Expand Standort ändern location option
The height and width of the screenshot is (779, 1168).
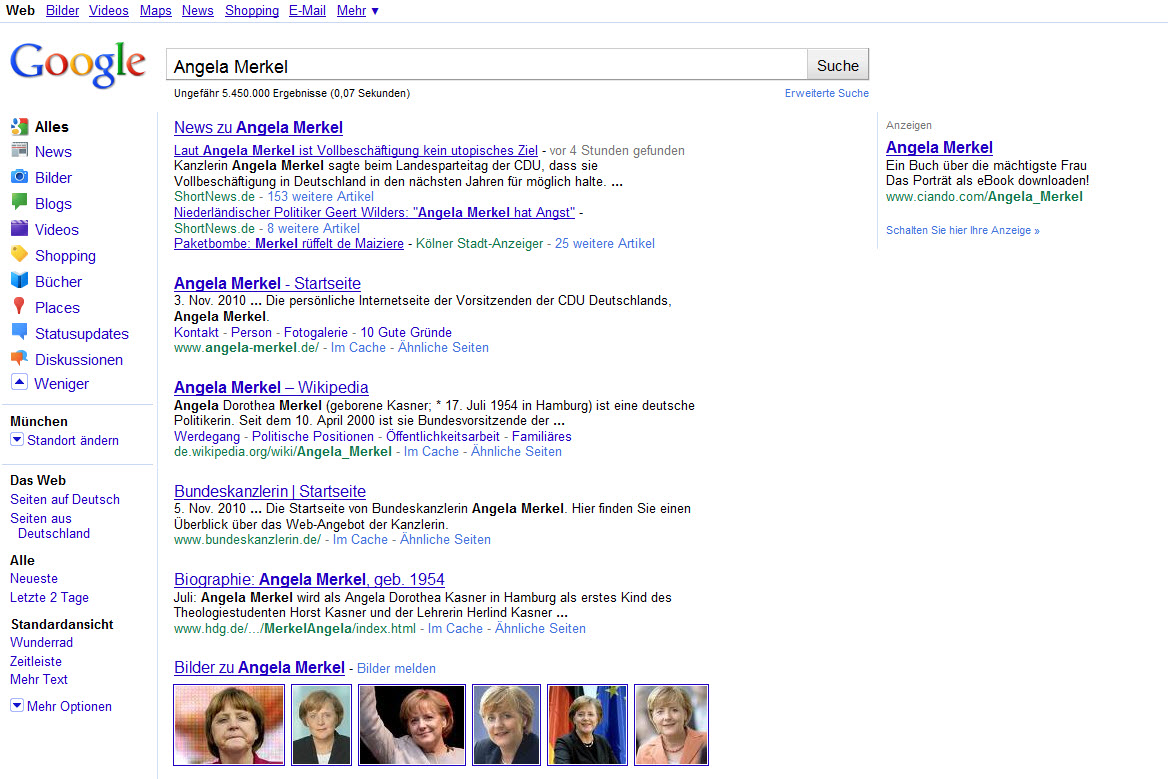(x=17, y=440)
